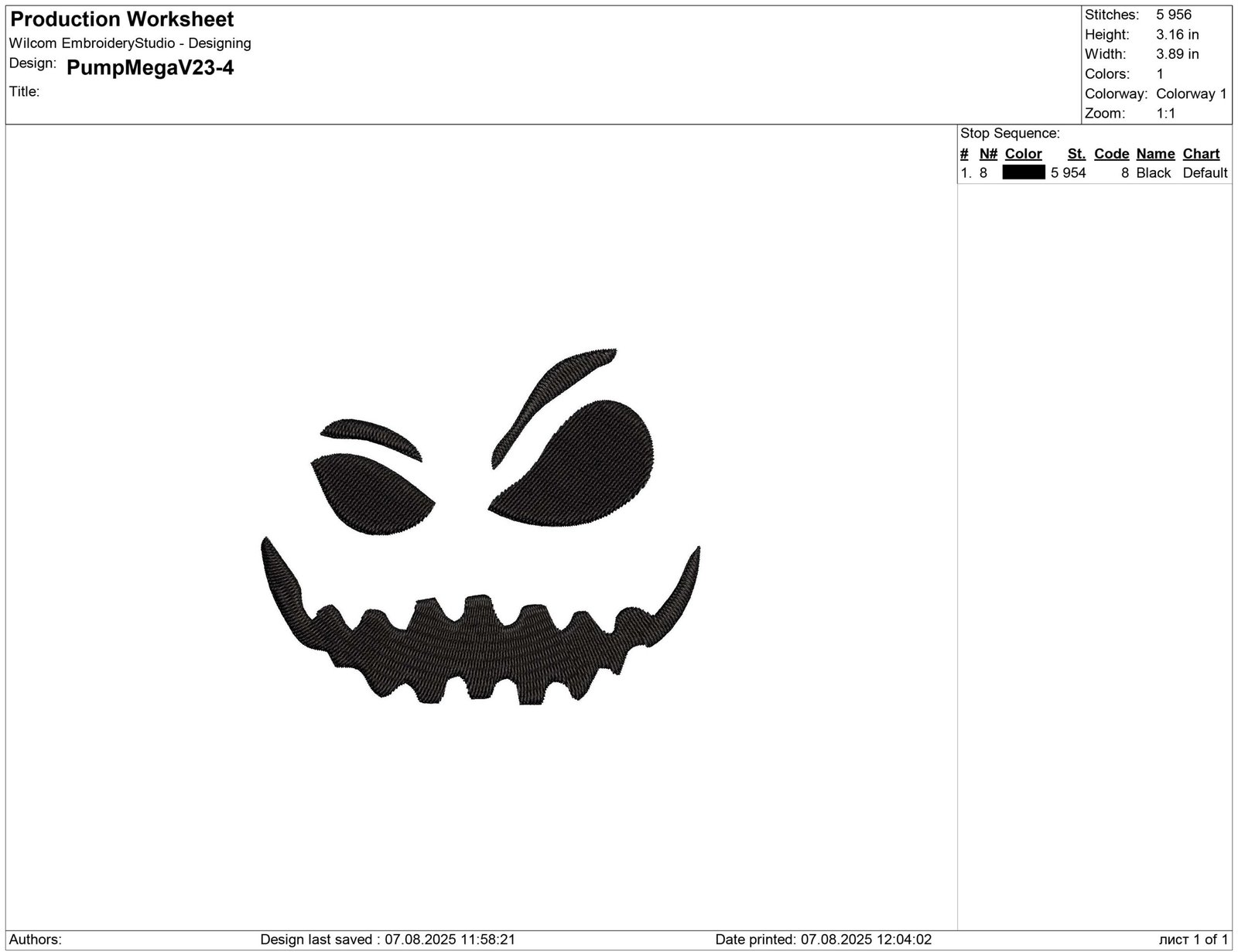Select the Black thread name entry
This screenshot has height=952, width=1238.
1152,172
